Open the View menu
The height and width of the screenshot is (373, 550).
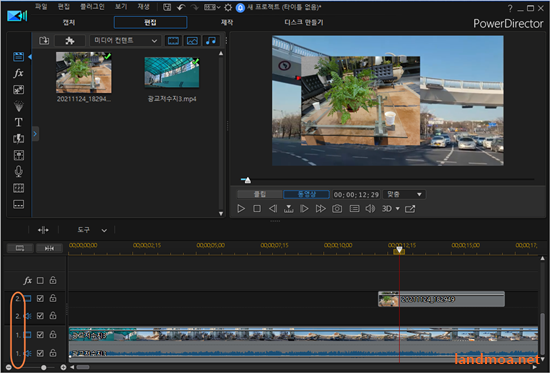pyautogui.click(x=121, y=7)
